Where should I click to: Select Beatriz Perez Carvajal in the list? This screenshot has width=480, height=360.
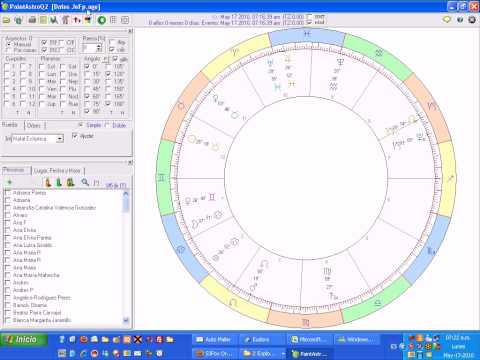(37, 313)
